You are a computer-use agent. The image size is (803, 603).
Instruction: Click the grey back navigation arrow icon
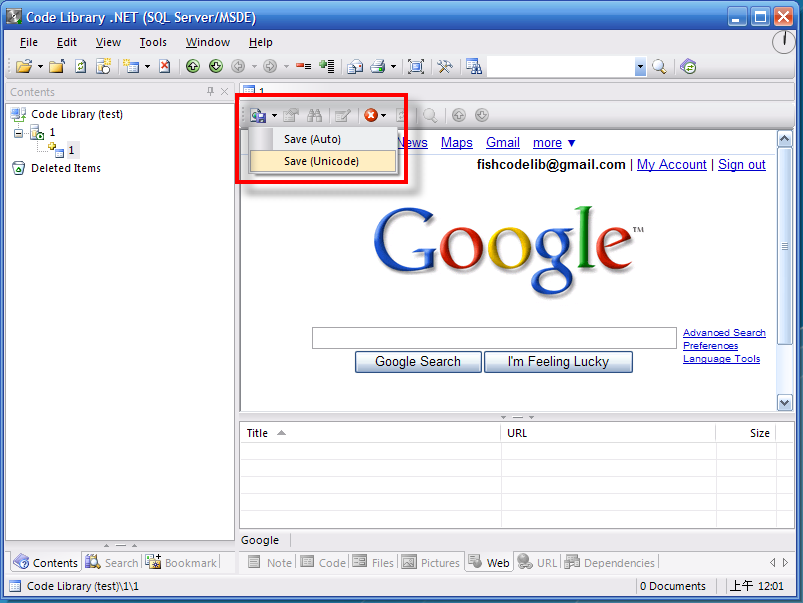click(238, 67)
